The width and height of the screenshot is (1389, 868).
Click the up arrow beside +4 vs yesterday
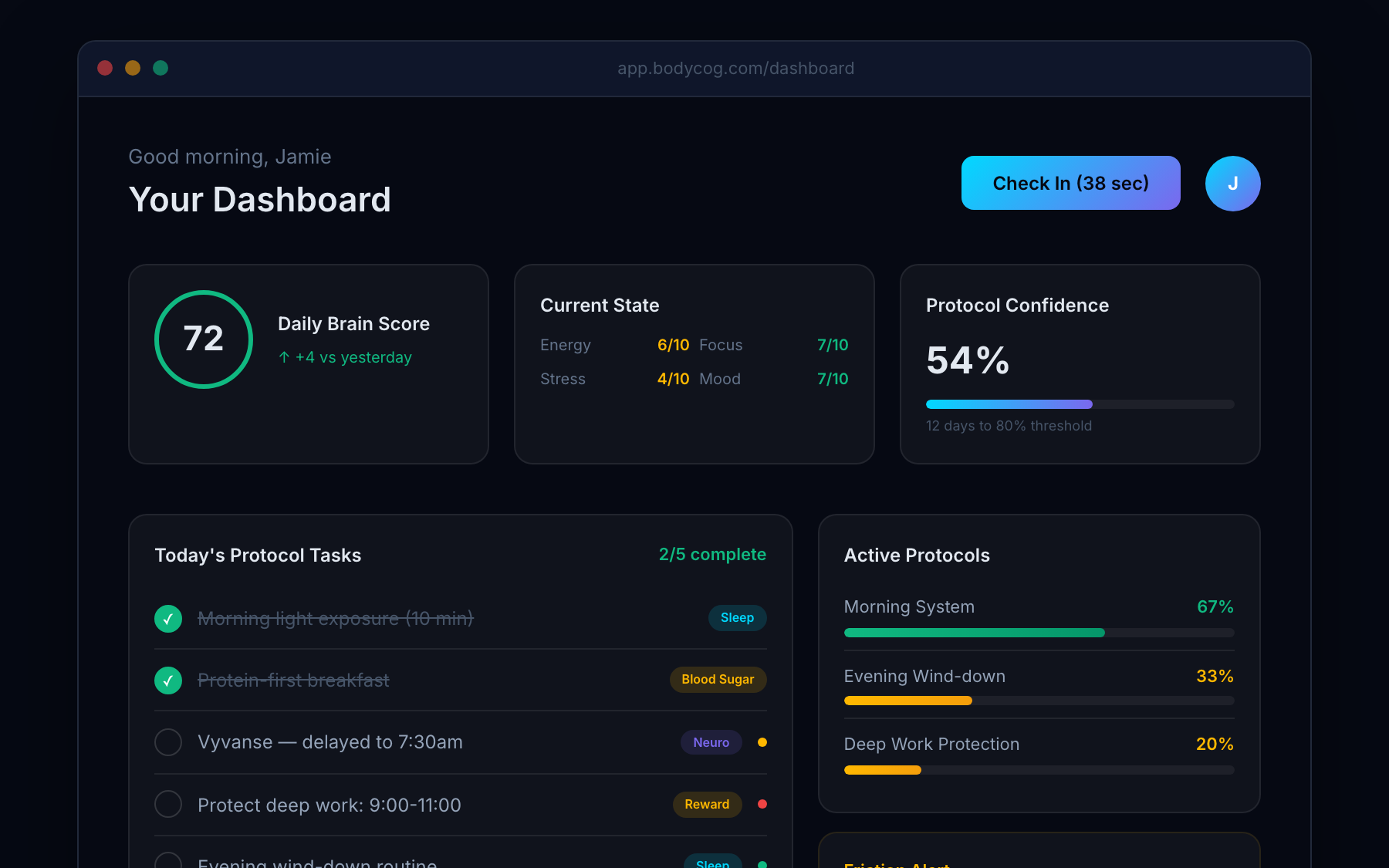284,357
